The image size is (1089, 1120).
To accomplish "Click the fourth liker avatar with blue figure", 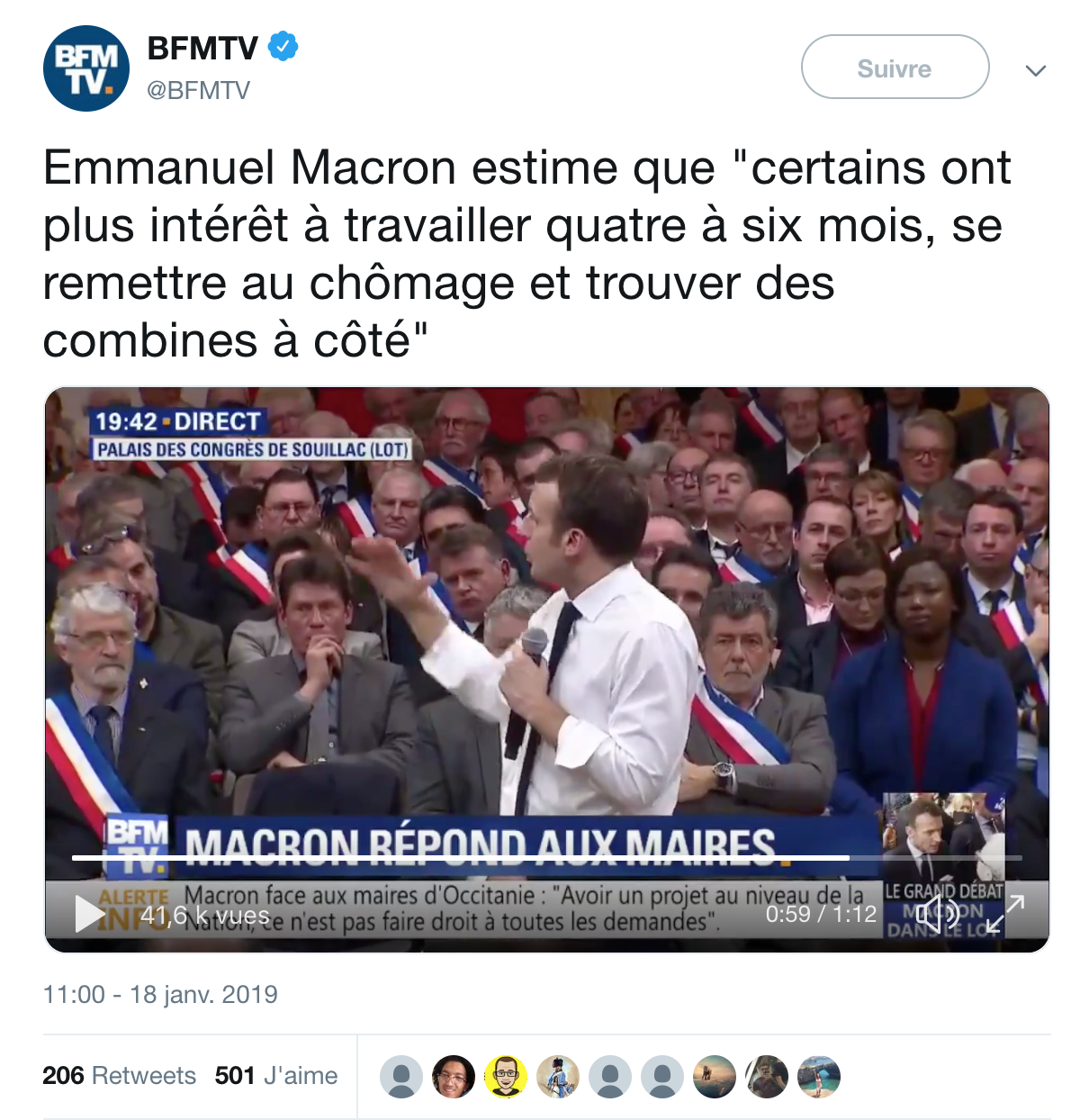I will (x=558, y=1077).
